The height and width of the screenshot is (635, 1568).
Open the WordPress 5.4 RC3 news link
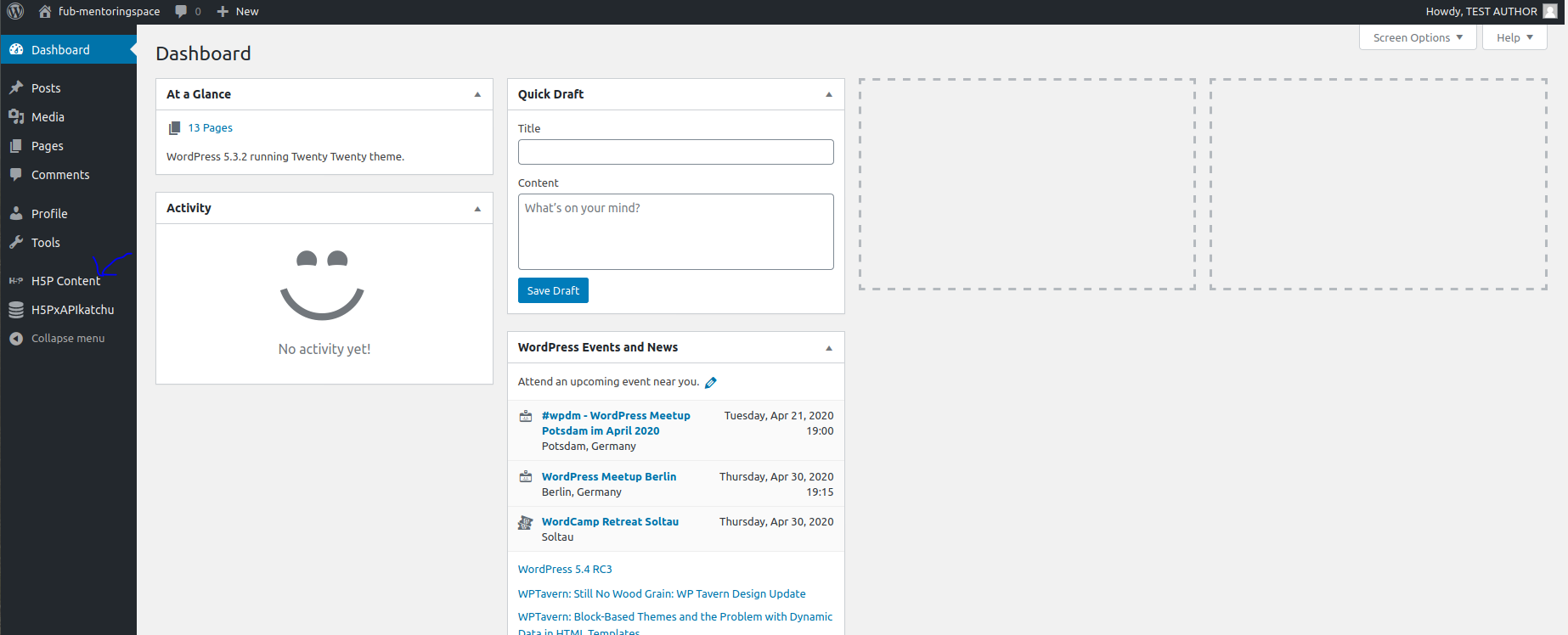pos(565,569)
